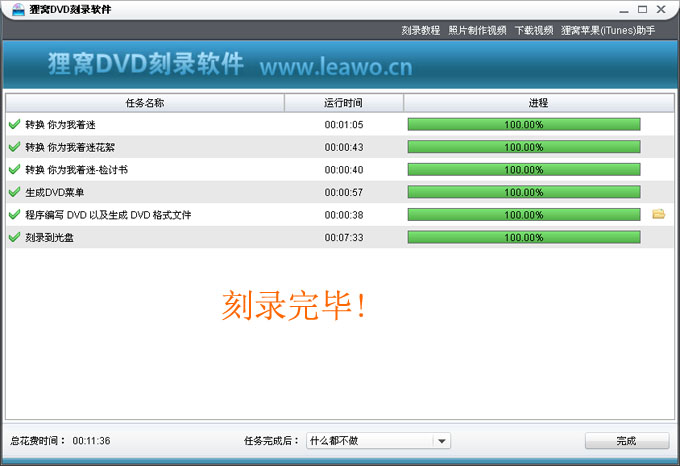
Task: Click the 完成 button
Action: (x=627, y=441)
